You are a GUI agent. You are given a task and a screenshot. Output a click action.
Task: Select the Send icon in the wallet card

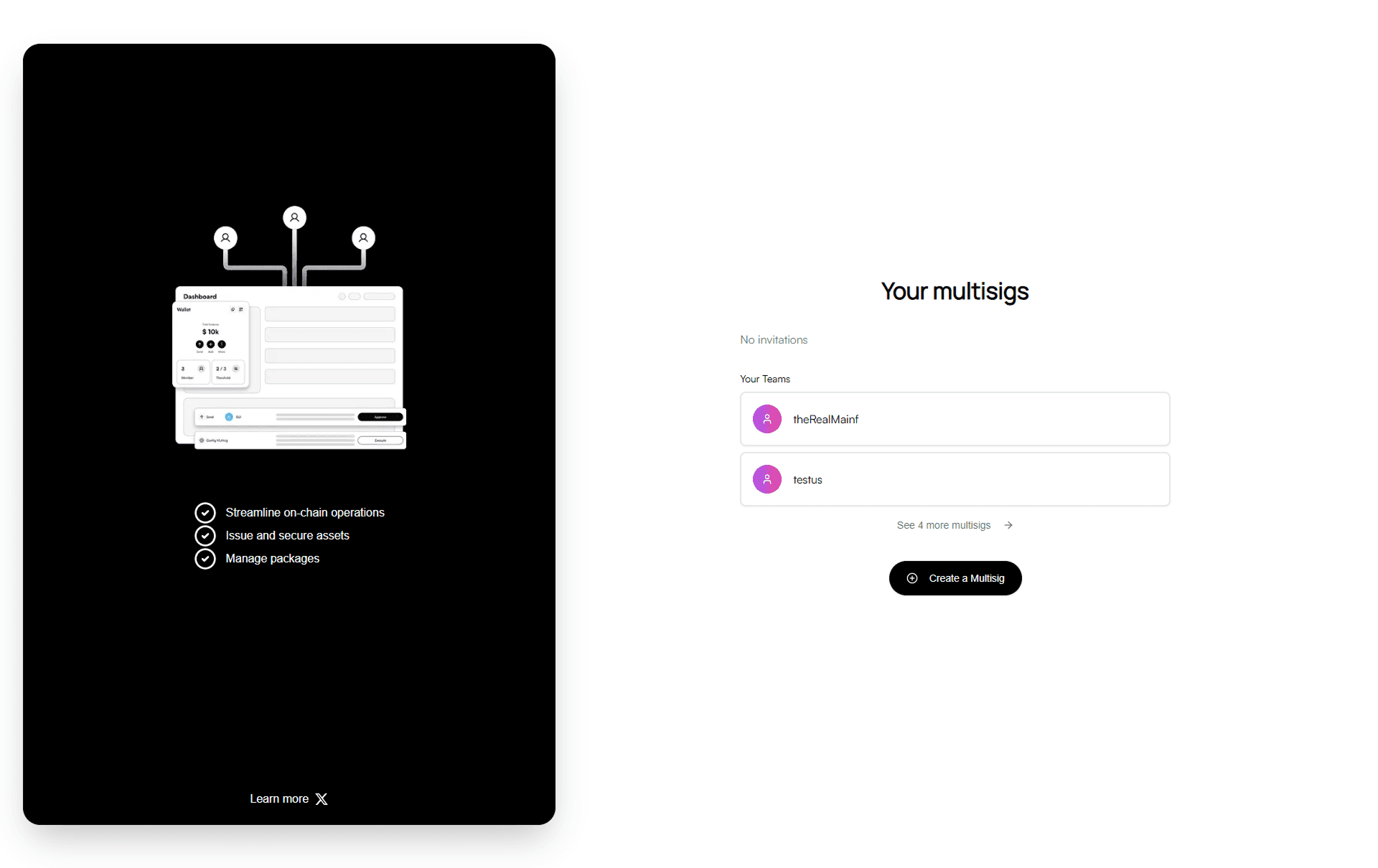click(200, 344)
